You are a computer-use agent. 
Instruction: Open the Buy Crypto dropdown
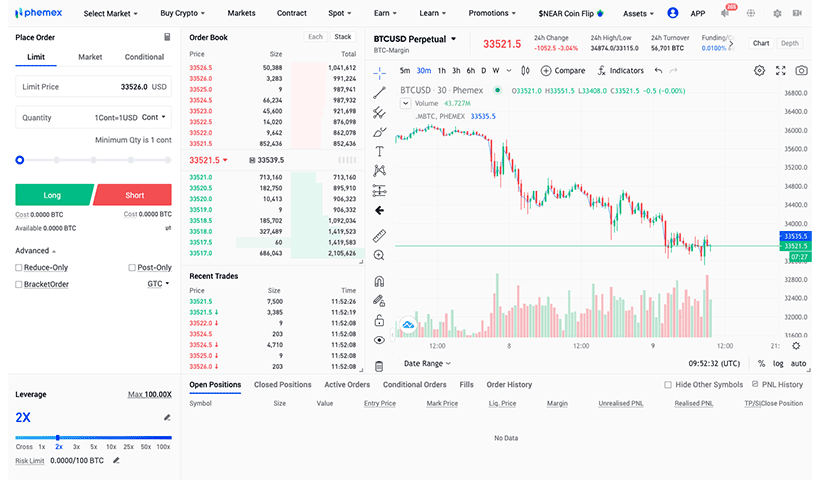coord(183,13)
